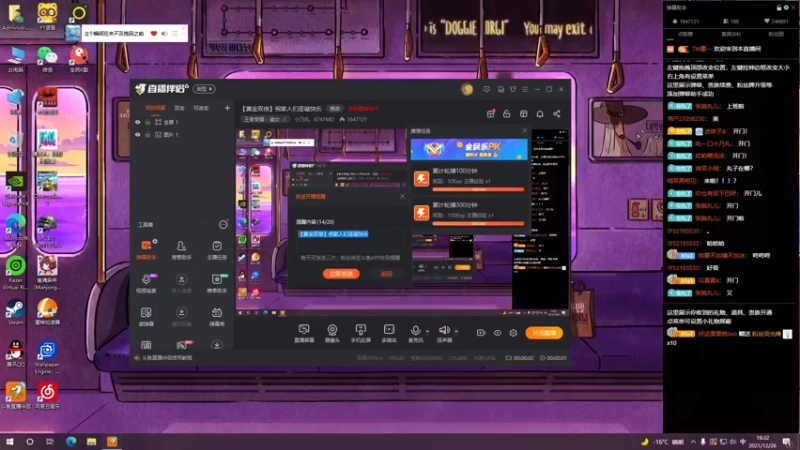Screen dimensions: 800x450
Task: Open the 弹幕助手 danmaku helper tool
Action: pos(146,249)
